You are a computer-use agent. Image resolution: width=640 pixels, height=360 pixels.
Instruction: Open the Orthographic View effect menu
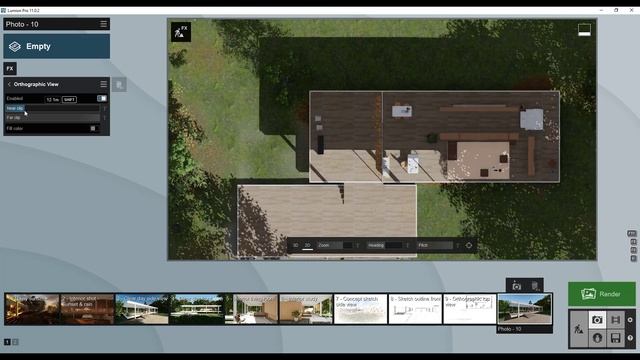point(104,84)
